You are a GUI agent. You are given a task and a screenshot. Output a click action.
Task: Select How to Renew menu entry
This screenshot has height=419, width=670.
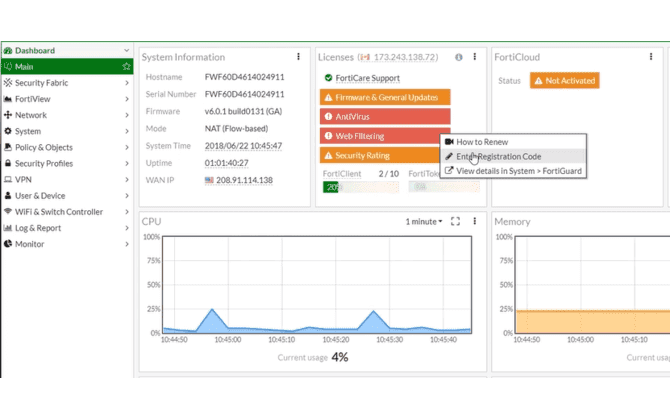tap(513, 142)
